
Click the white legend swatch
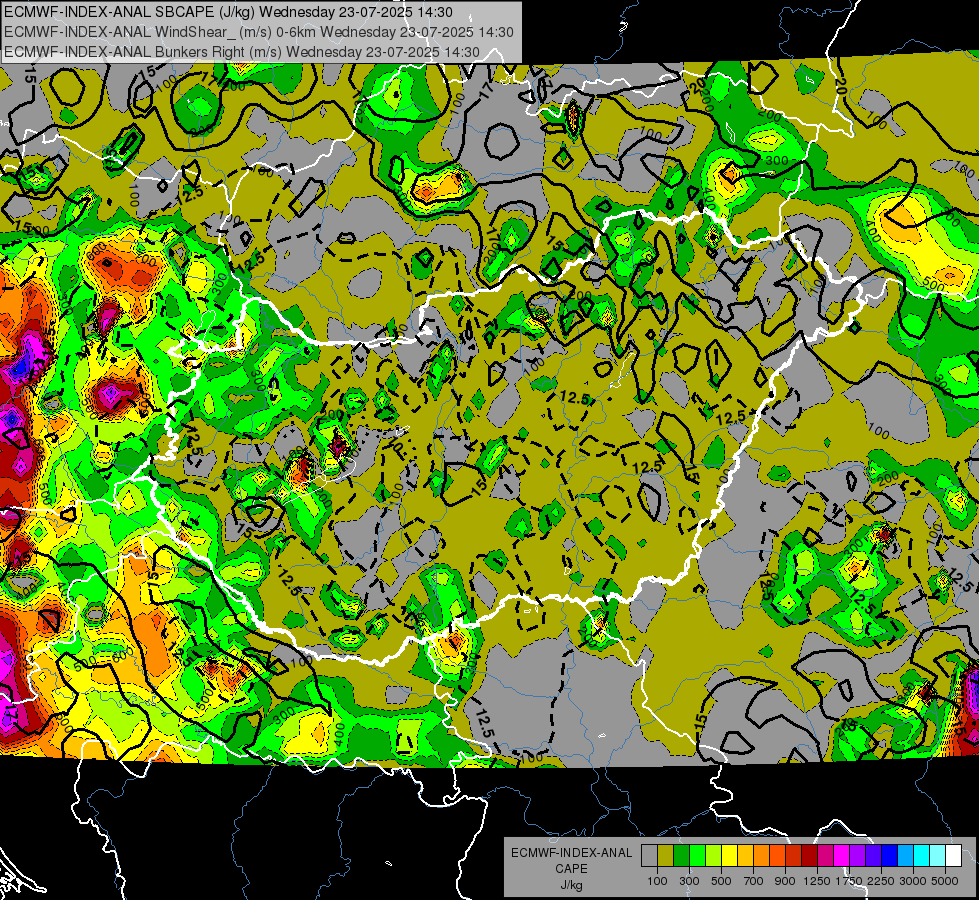(953, 855)
